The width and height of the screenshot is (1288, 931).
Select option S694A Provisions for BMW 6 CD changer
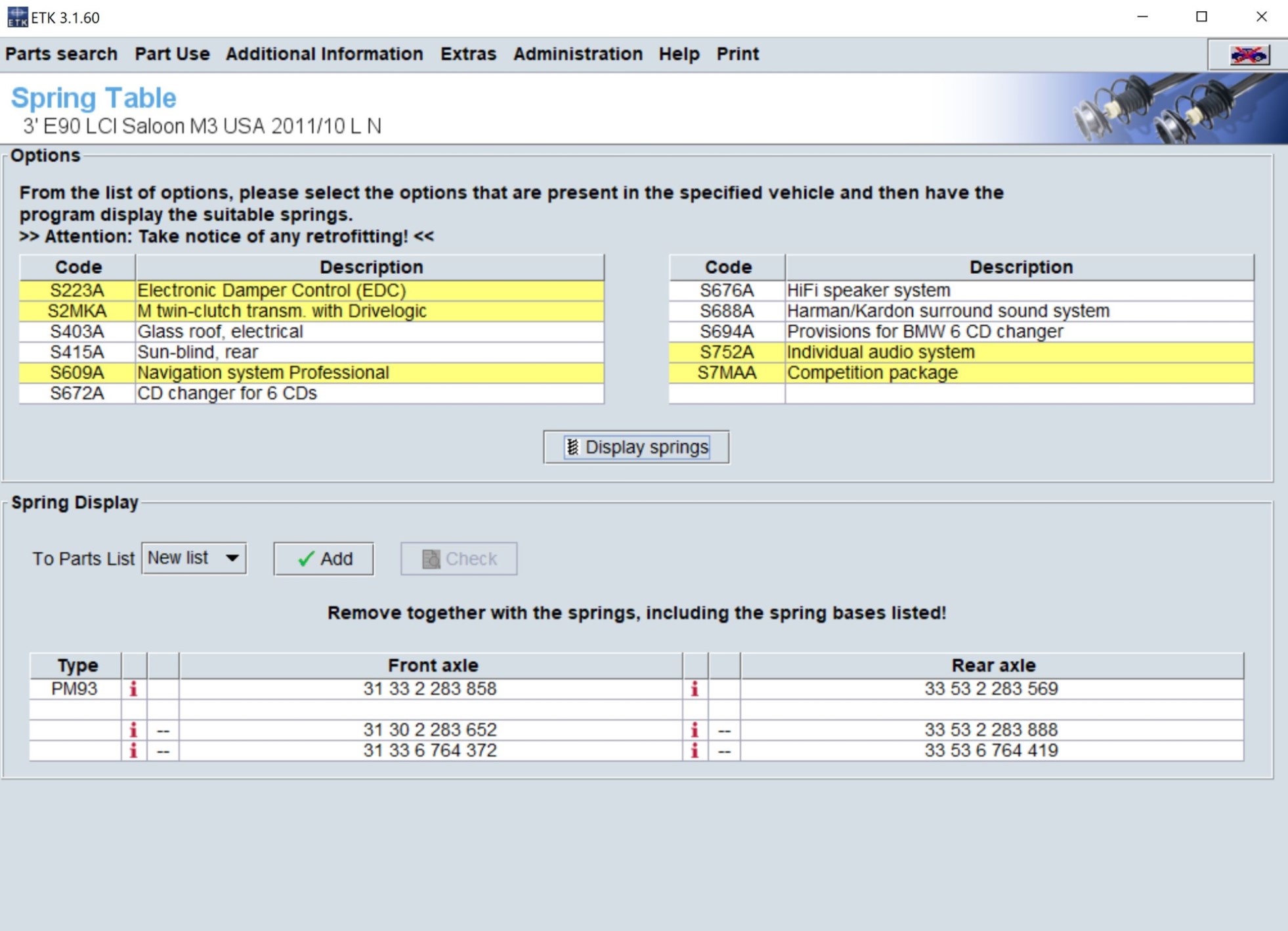(x=962, y=332)
